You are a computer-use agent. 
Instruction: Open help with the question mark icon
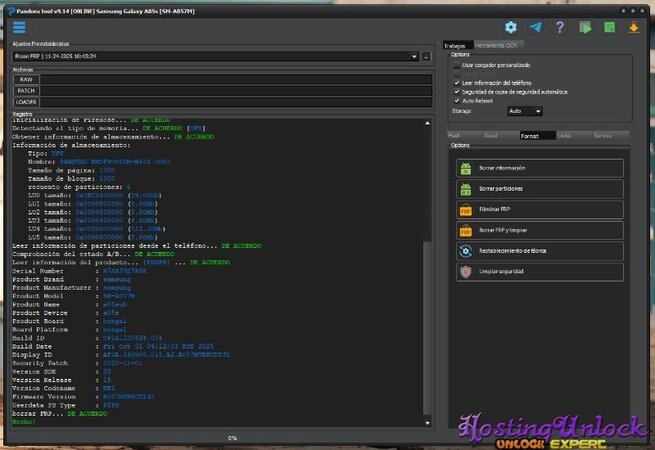(x=560, y=28)
